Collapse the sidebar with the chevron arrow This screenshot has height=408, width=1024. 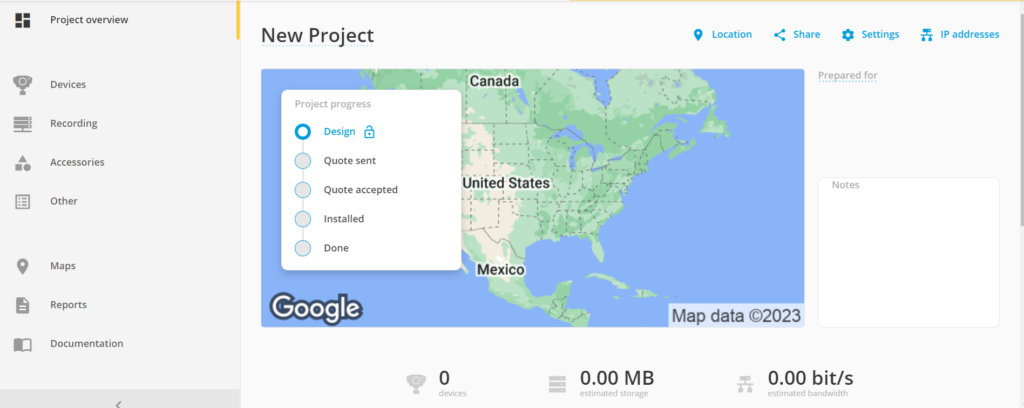118,403
